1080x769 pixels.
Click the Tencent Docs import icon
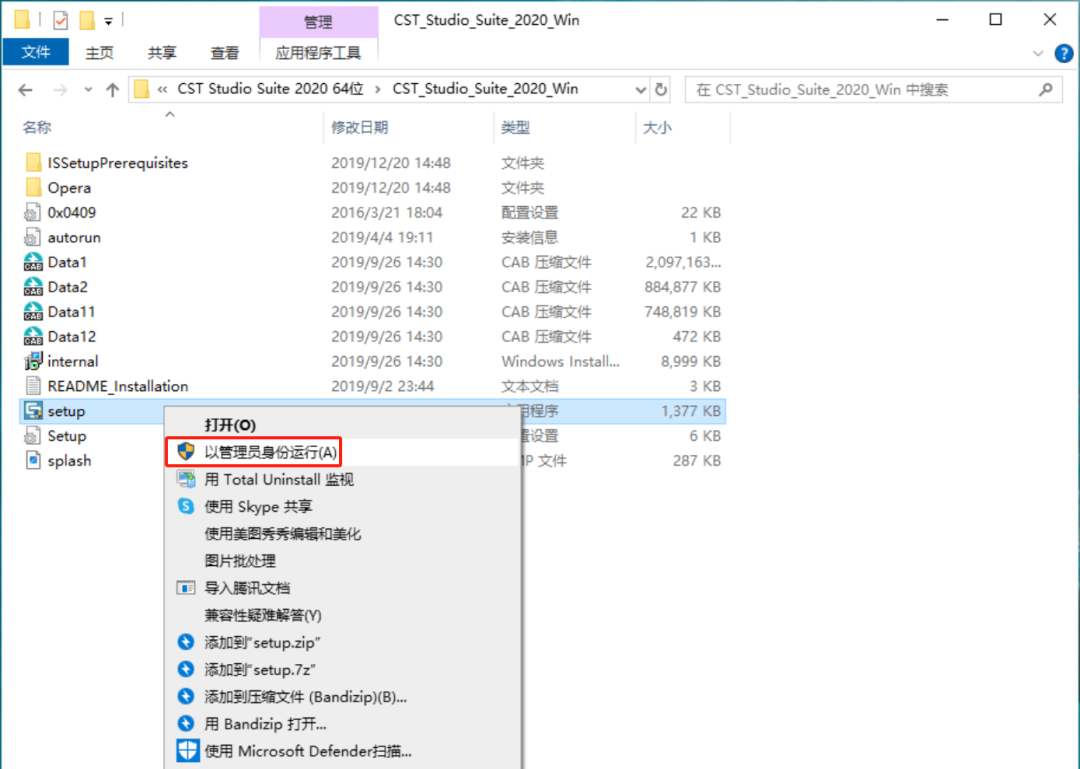pos(186,588)
